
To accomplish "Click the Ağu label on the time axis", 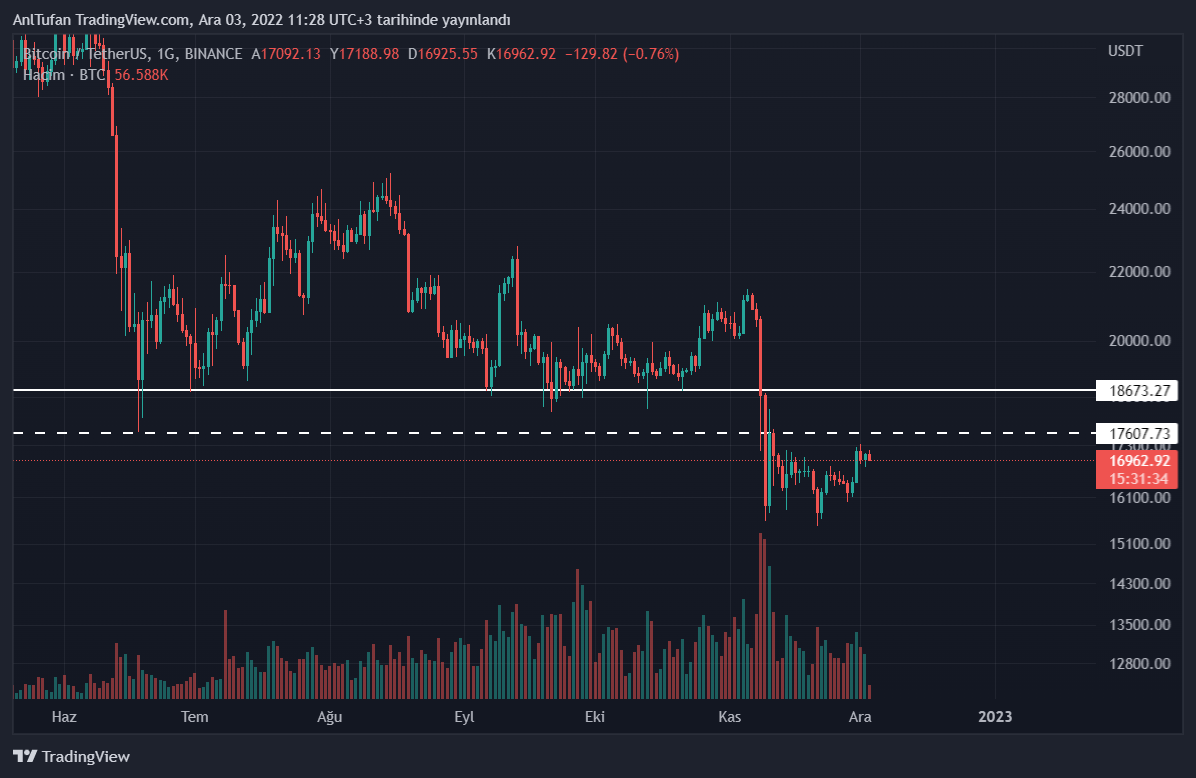I will [x=329, y=717].
